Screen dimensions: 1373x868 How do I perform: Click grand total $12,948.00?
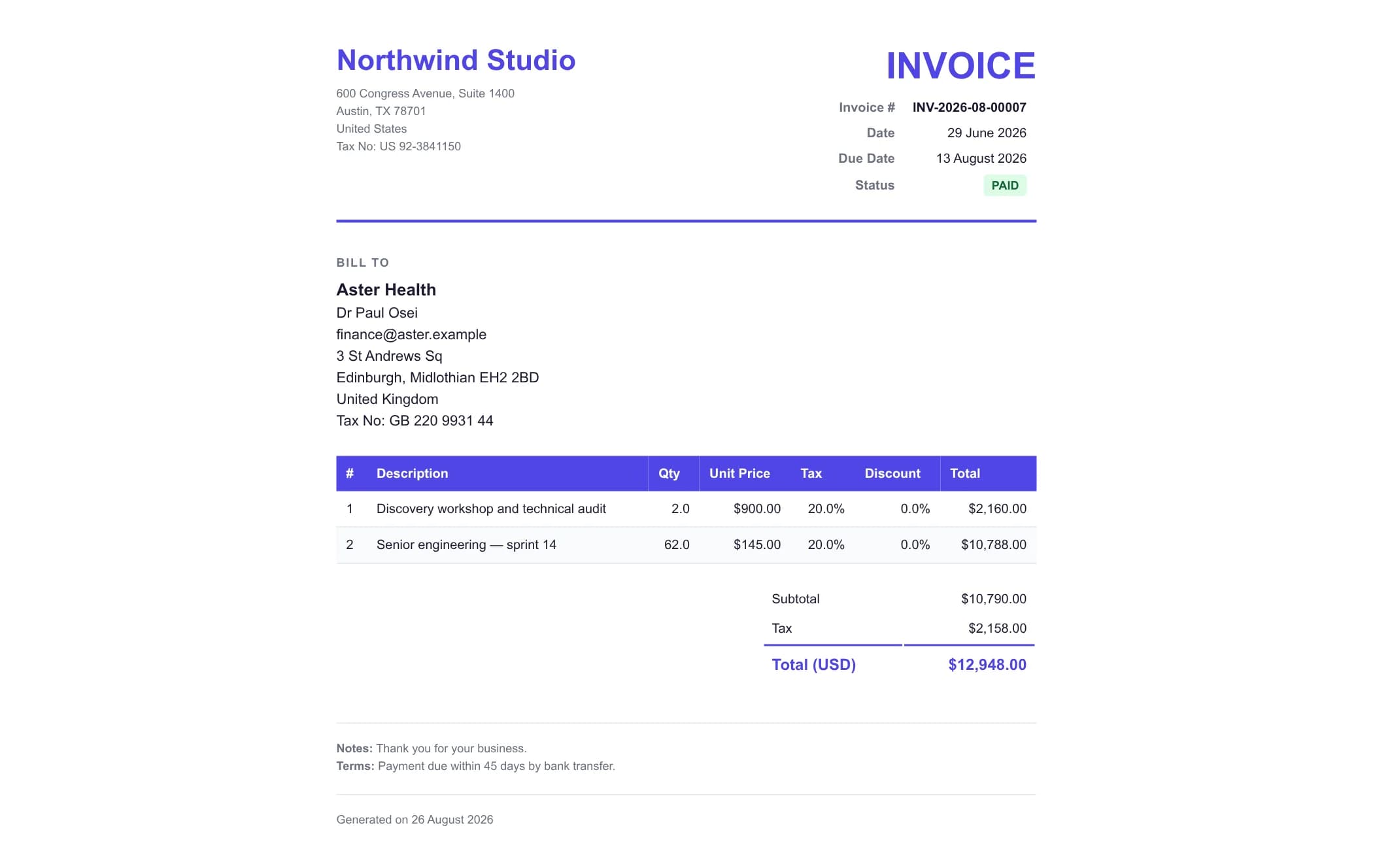[987, 665]
